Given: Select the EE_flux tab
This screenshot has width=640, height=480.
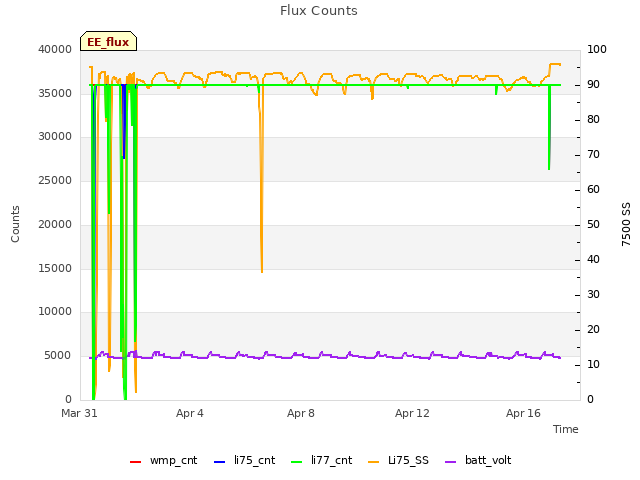Looking at the screenshot, I should (x=108, y=41).
